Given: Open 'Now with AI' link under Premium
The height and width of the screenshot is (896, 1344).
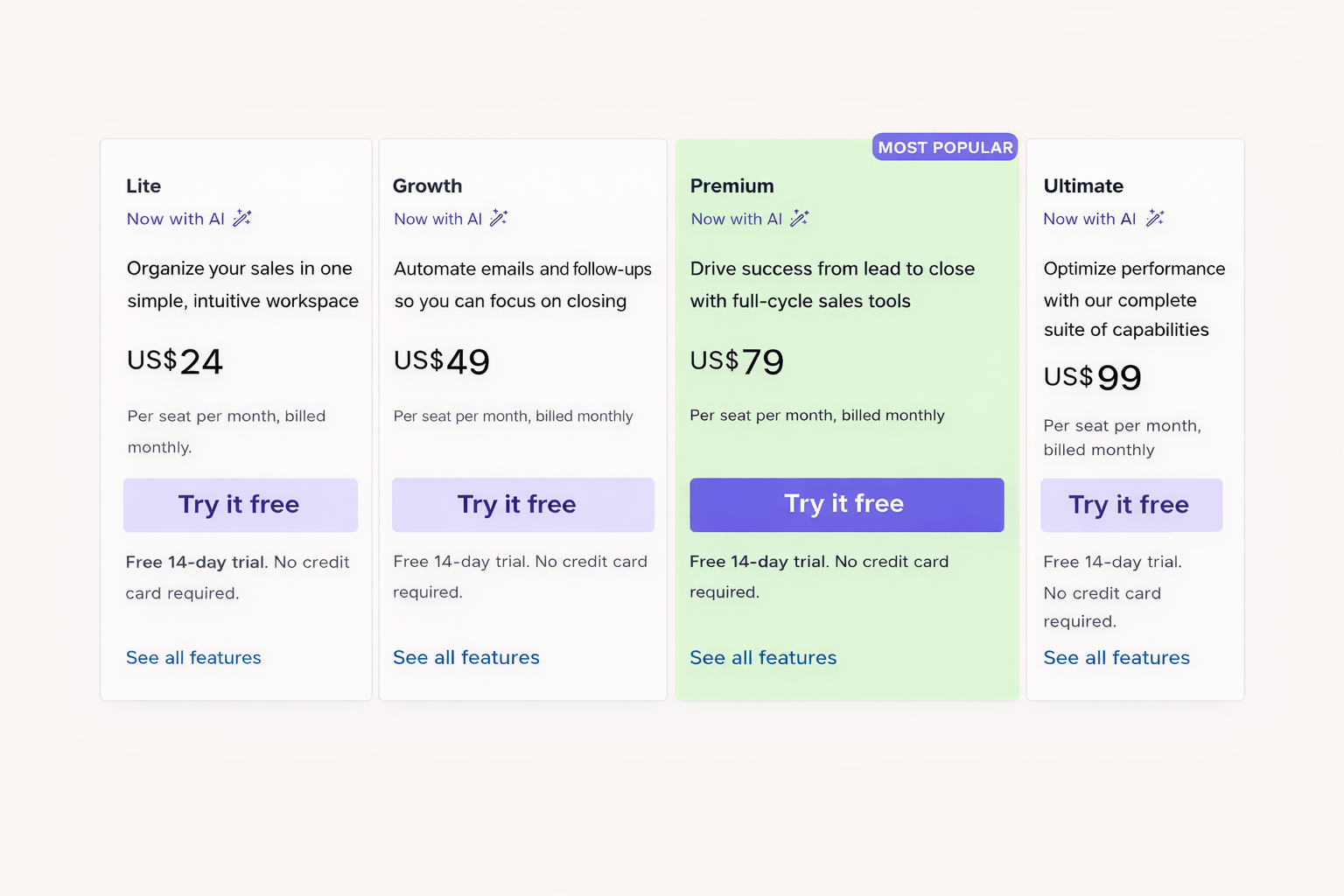Looking at the screenshot, I should (x=735, y=219).
